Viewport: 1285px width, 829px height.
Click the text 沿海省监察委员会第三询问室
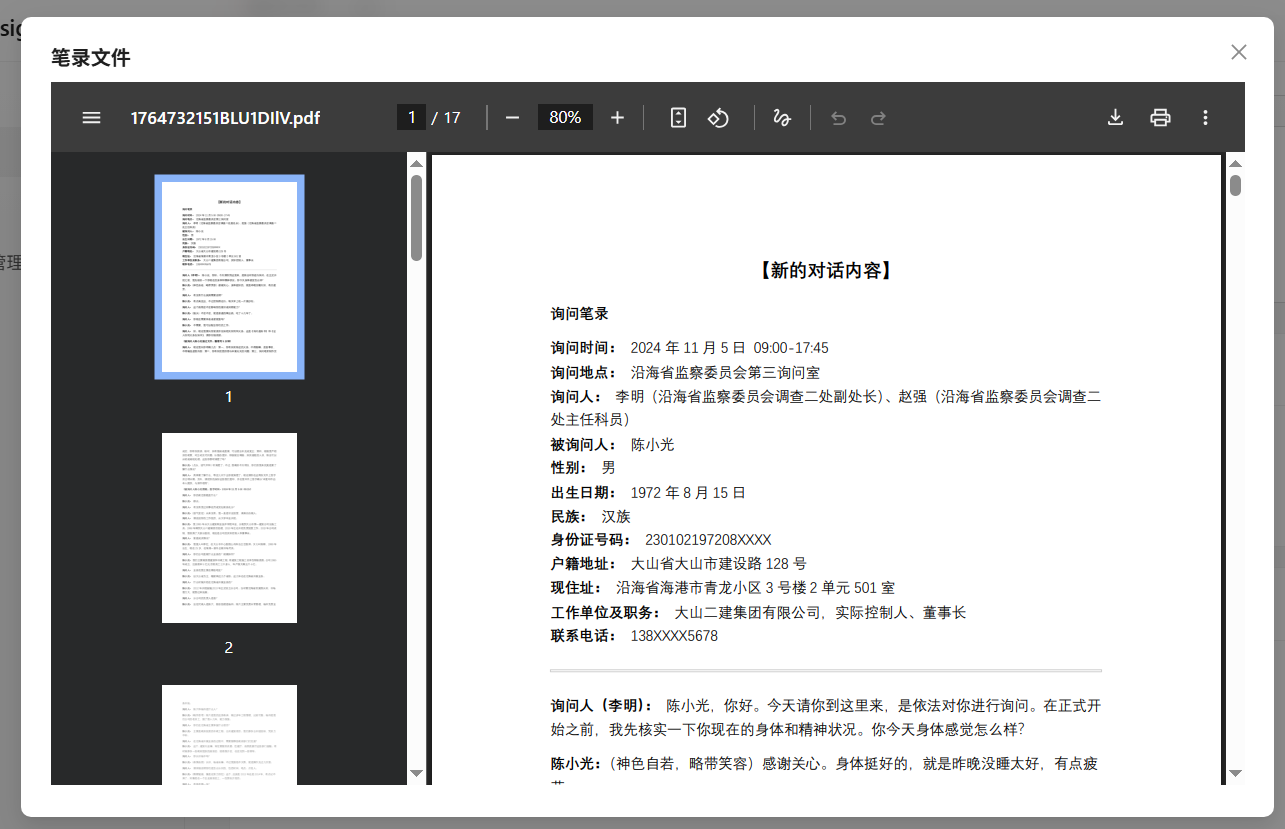pos(725,372)
